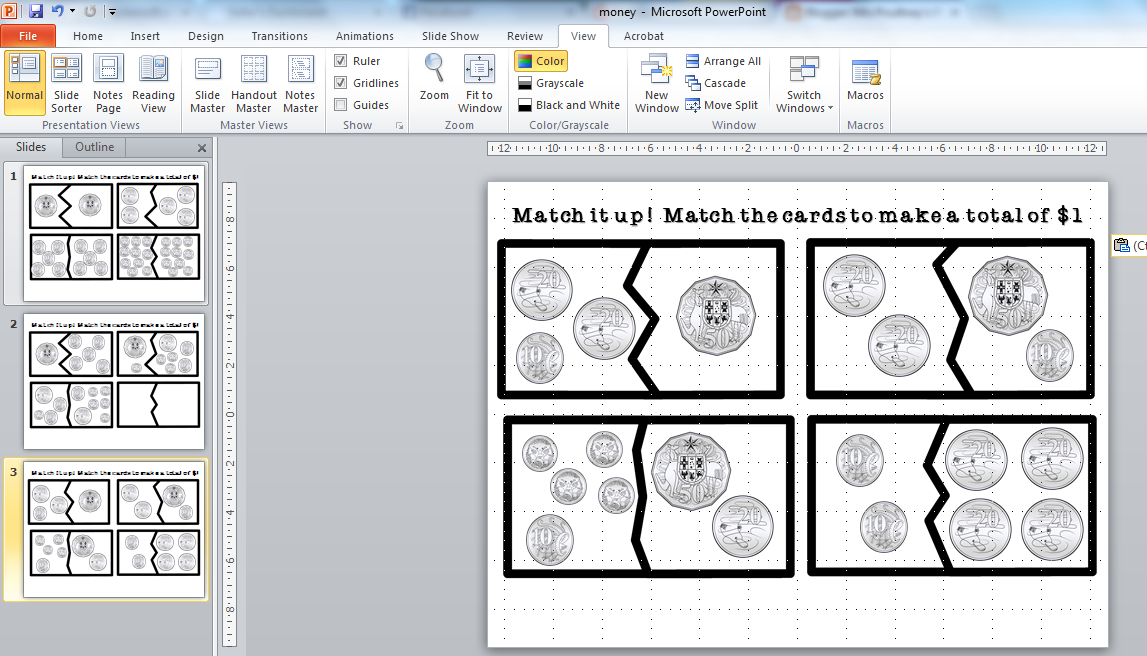Open the Transitions ribbon tab

(x=279, y=36)
